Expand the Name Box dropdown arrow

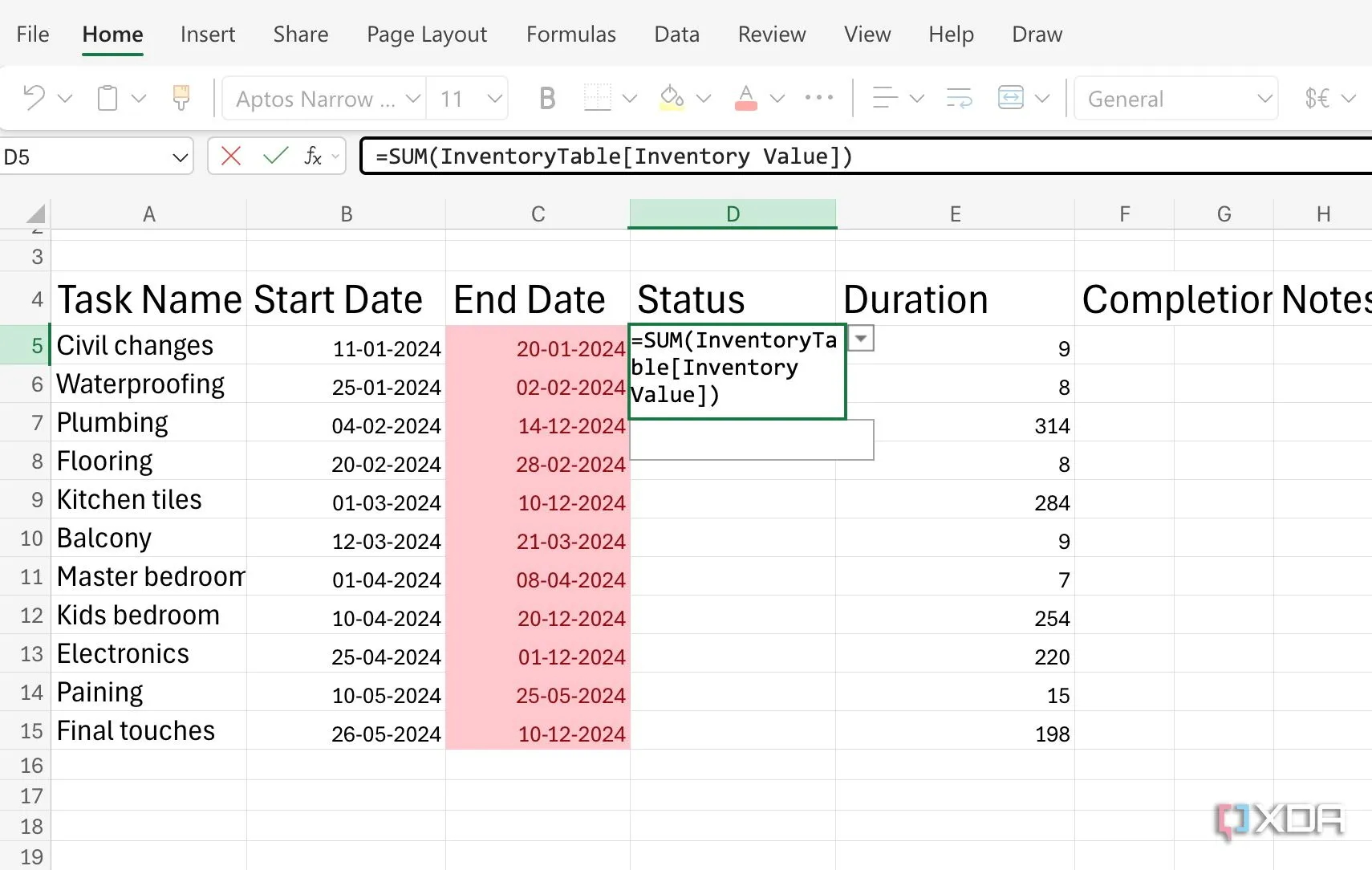[x=180, y=157]
